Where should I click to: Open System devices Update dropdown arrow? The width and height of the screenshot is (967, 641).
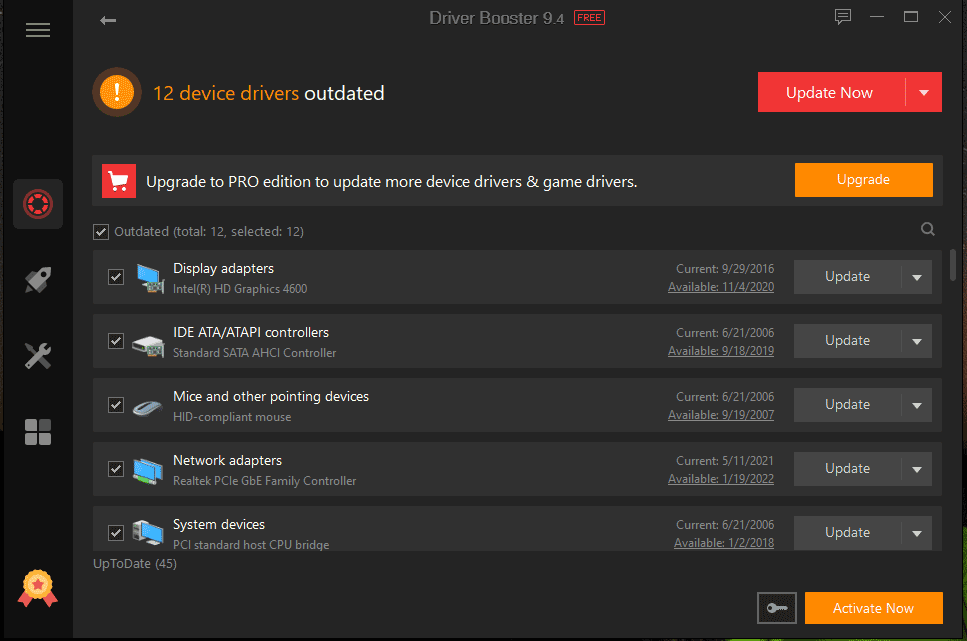[x=917, y=533]
